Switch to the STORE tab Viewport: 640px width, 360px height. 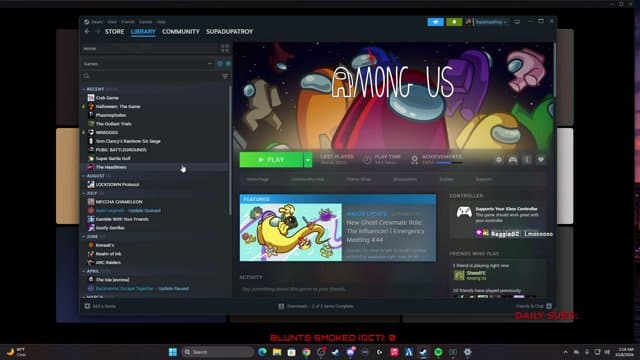(114, 31)
